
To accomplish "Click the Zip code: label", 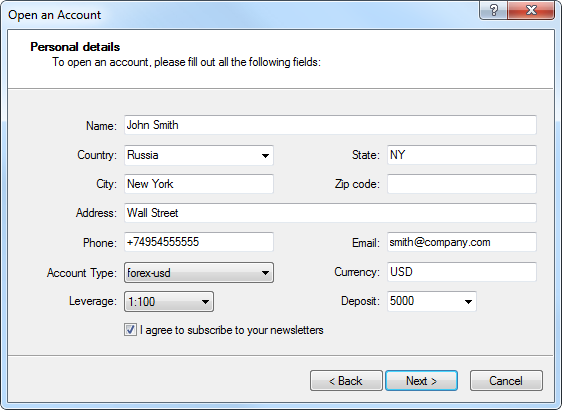I will pos(357,184).
